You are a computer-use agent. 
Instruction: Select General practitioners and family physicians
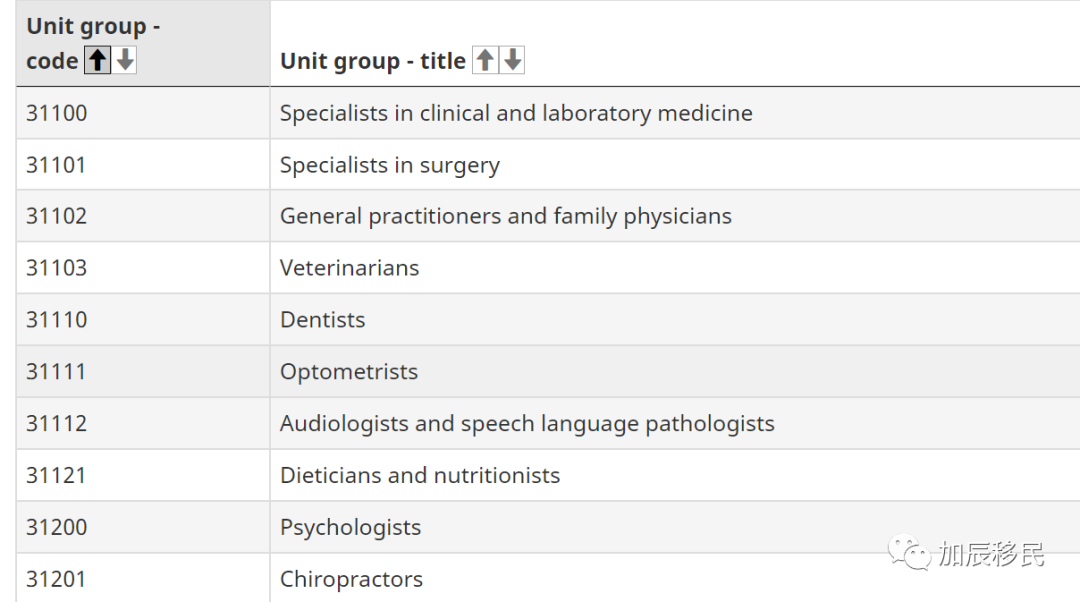(506, 216)
